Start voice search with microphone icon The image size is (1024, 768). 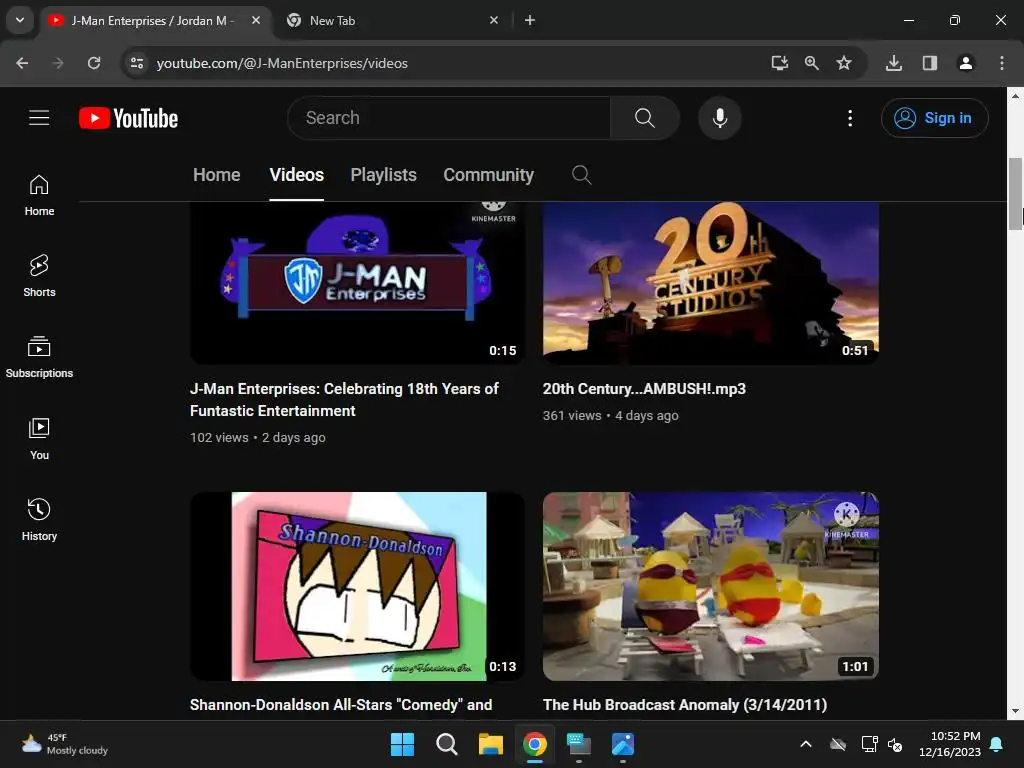720,118
